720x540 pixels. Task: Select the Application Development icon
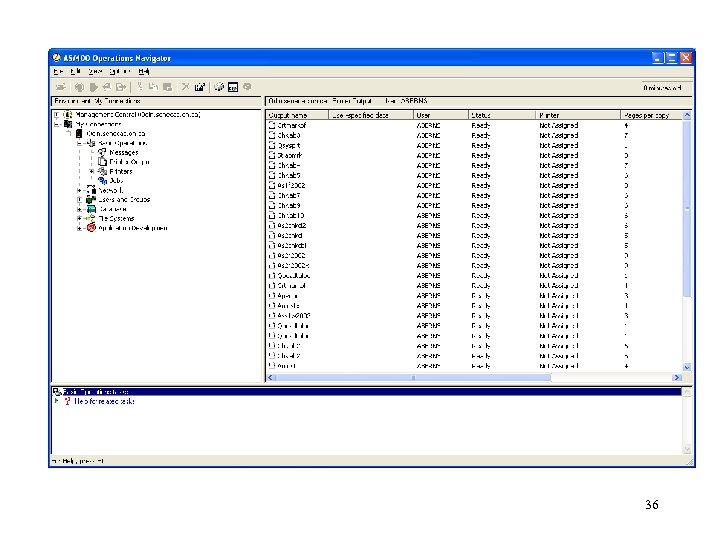coord(91,228)
